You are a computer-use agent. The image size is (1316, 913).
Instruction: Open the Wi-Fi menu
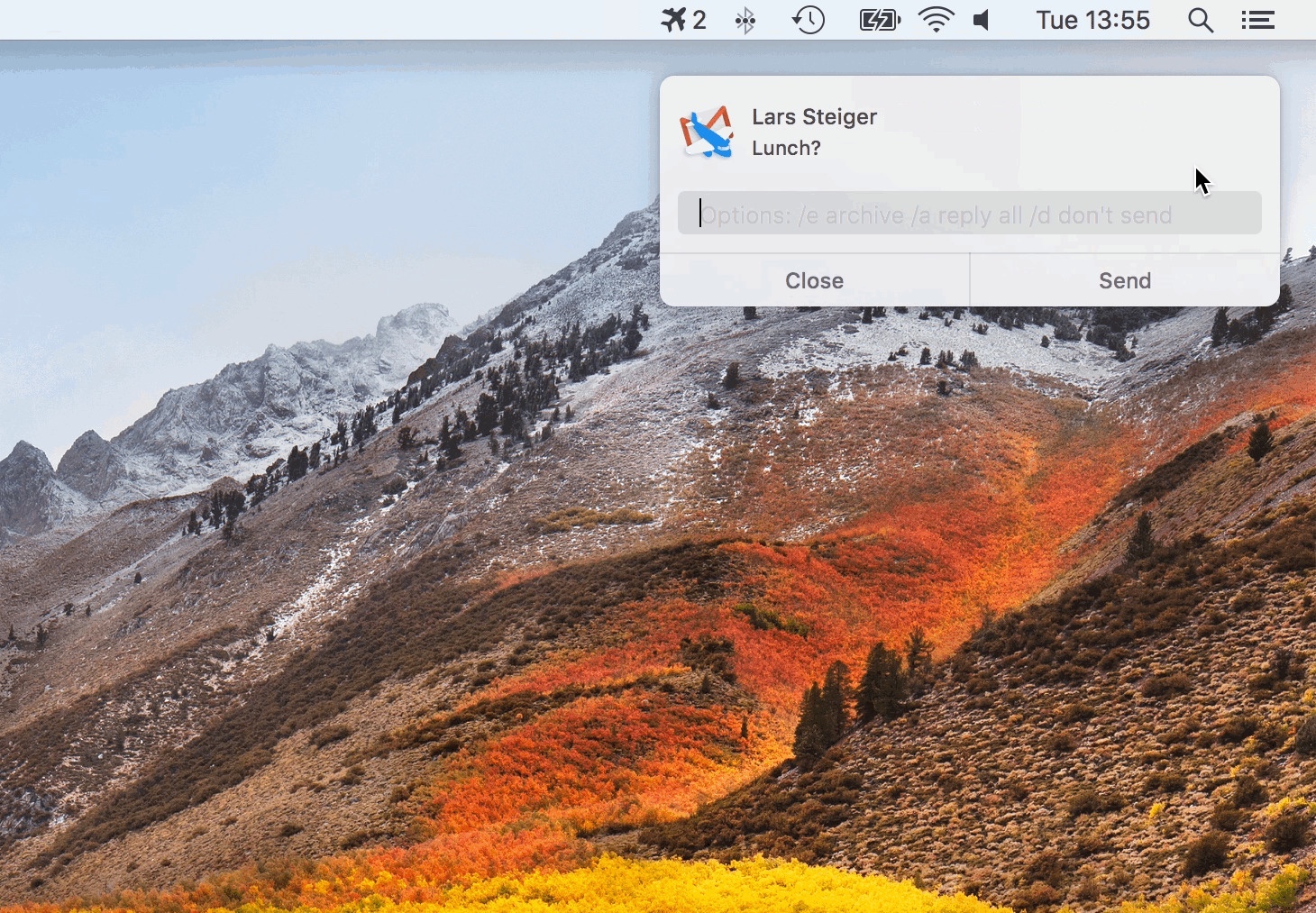[937, 20]
